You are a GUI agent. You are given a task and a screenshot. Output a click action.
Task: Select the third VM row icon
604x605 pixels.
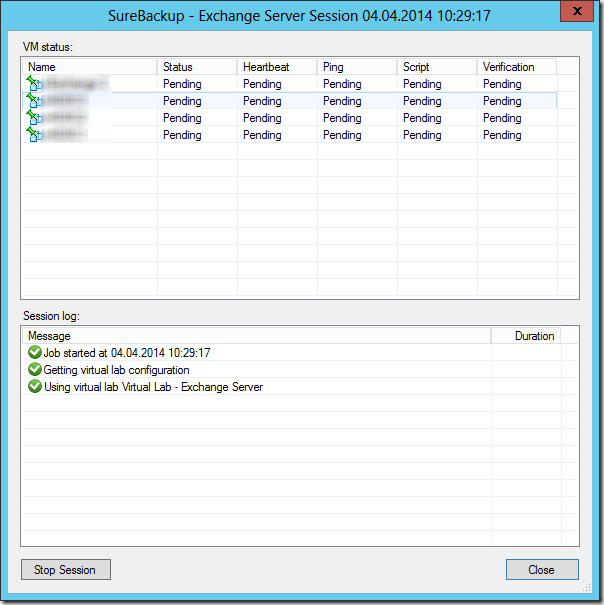(34, 117)
